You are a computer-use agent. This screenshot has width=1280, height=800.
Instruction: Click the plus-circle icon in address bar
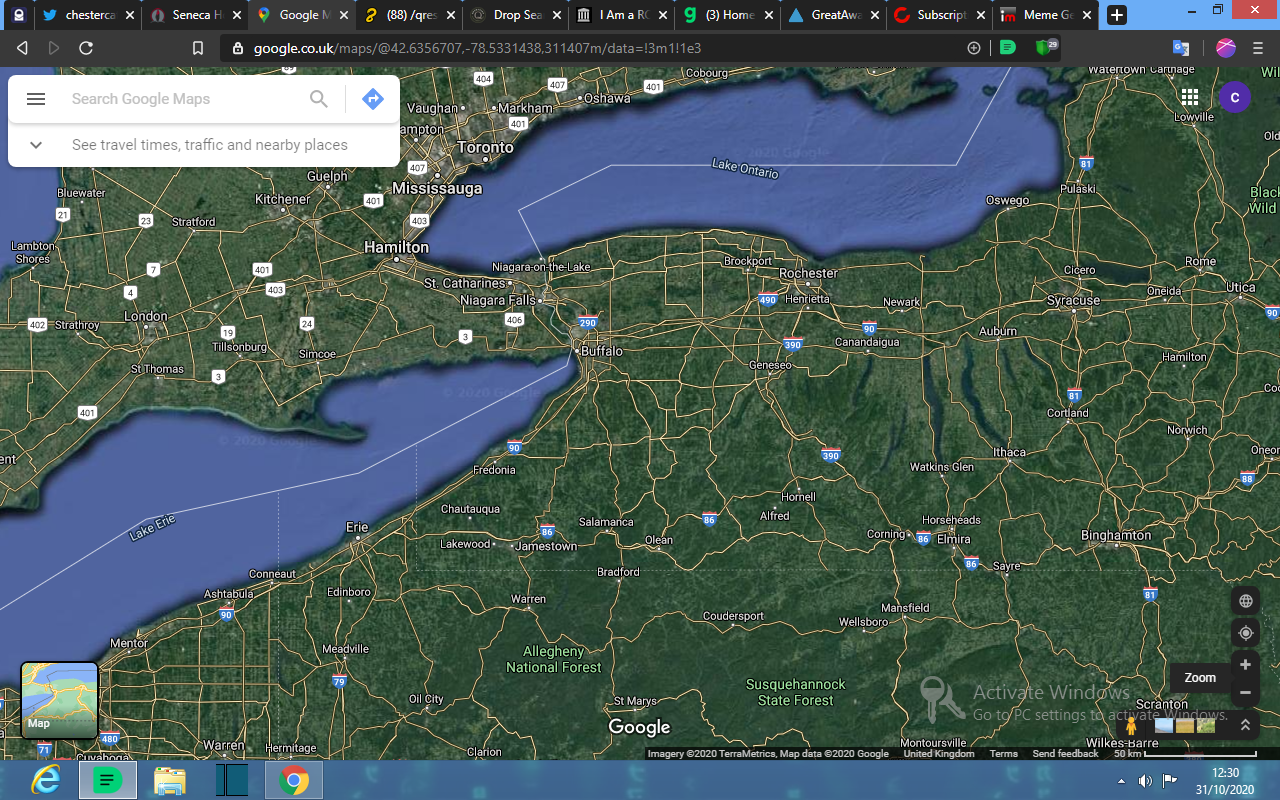974,48
